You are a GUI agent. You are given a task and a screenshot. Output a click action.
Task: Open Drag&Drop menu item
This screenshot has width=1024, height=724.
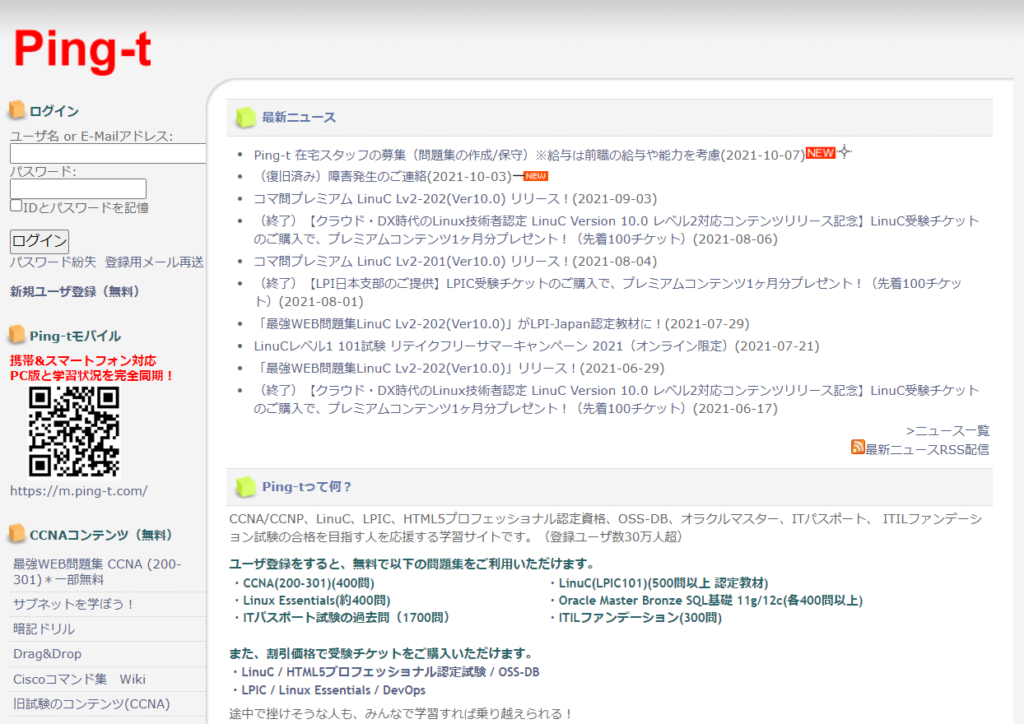(47, 654)
